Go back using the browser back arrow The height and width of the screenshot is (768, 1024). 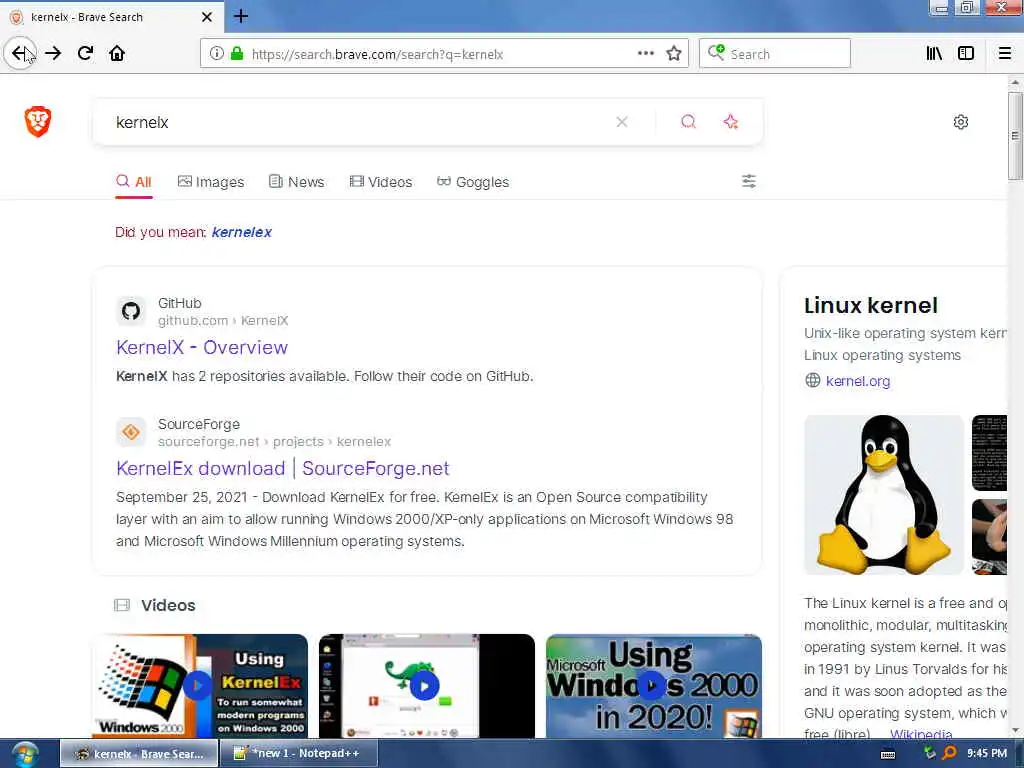(x=20, y=54)
